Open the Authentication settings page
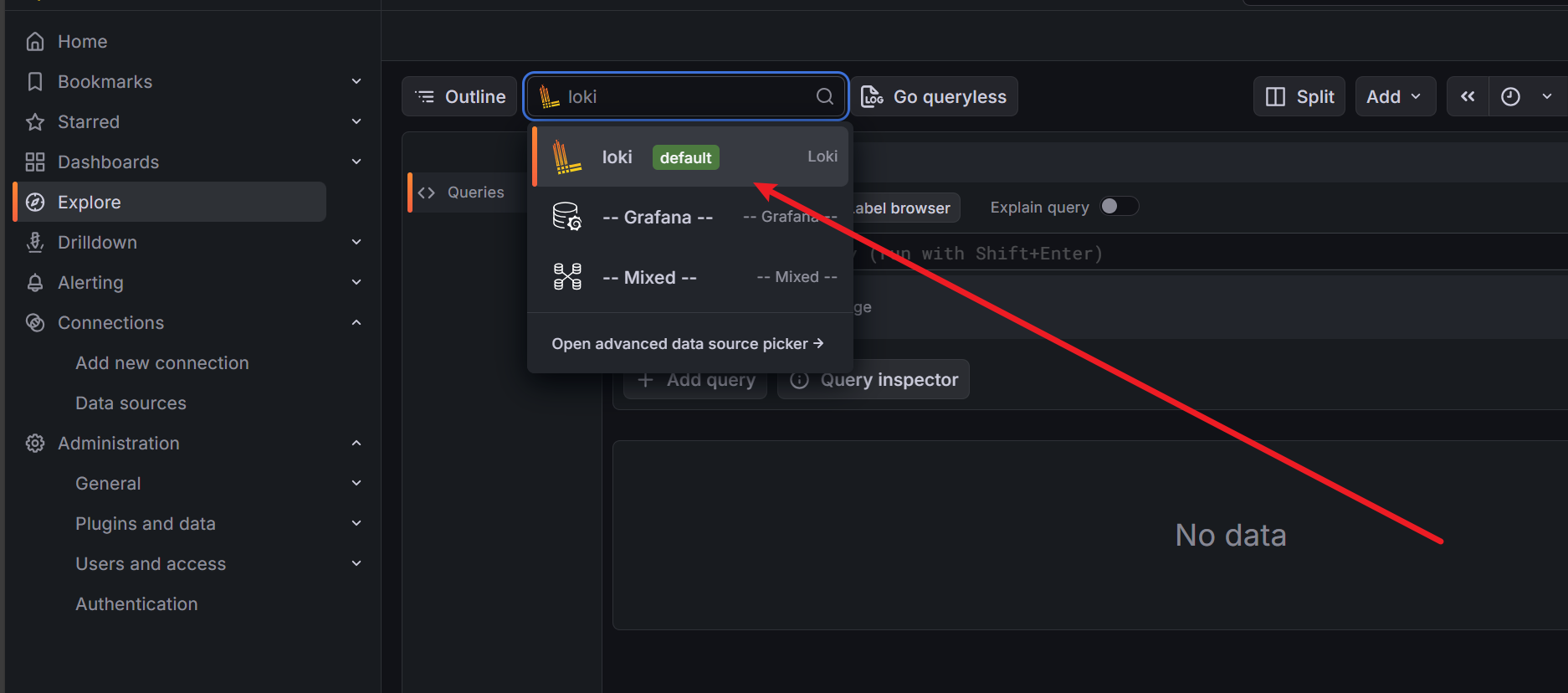The height and width of the screenshot is (693, 1568). coord(136,603)
